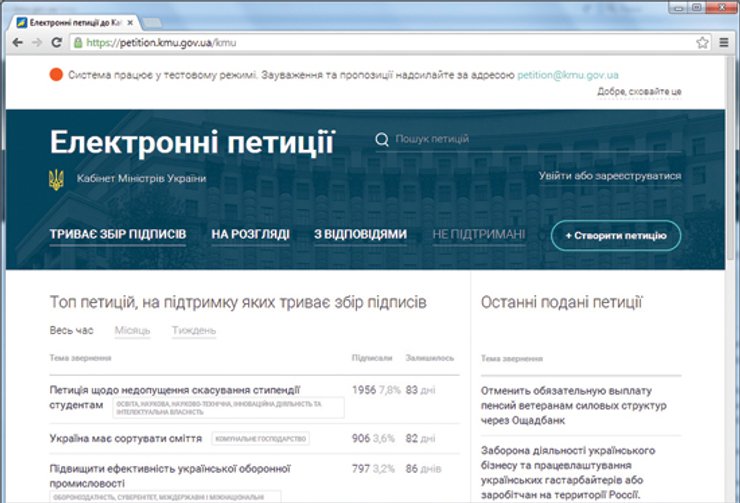Open НЕ ПІДТРИМАНІ tab
This screenshot has height=503, width=740.
pyautogui.click(x=479, y=235)
